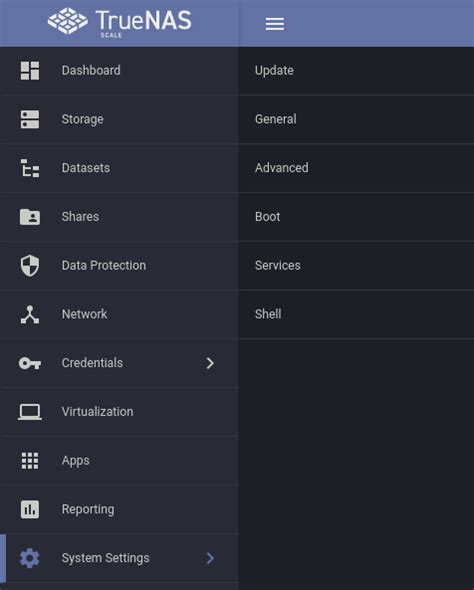Open Datasets via its tree icon

[x=30, y=168]
